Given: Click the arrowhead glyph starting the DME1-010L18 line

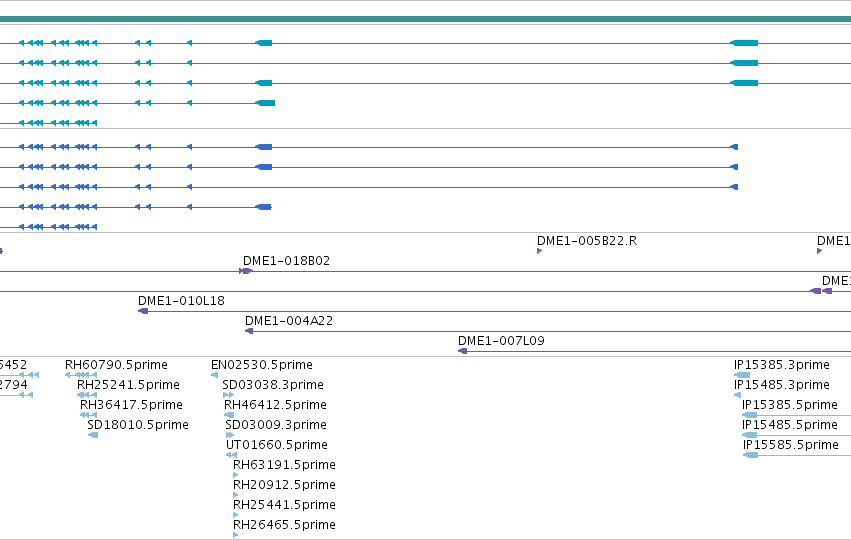Looking at the screenshot, I should tap(143, 311).
